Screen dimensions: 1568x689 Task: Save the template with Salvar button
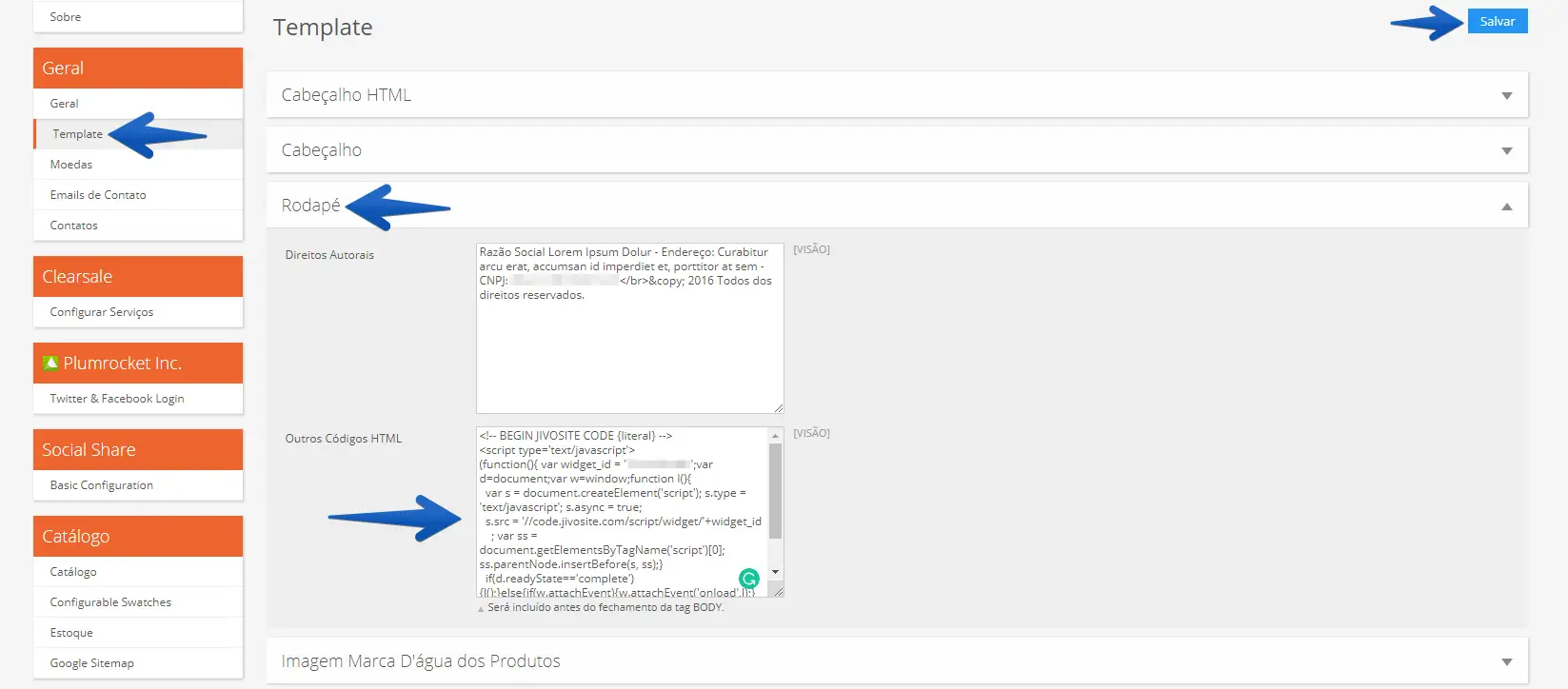tap(1497, 21)
